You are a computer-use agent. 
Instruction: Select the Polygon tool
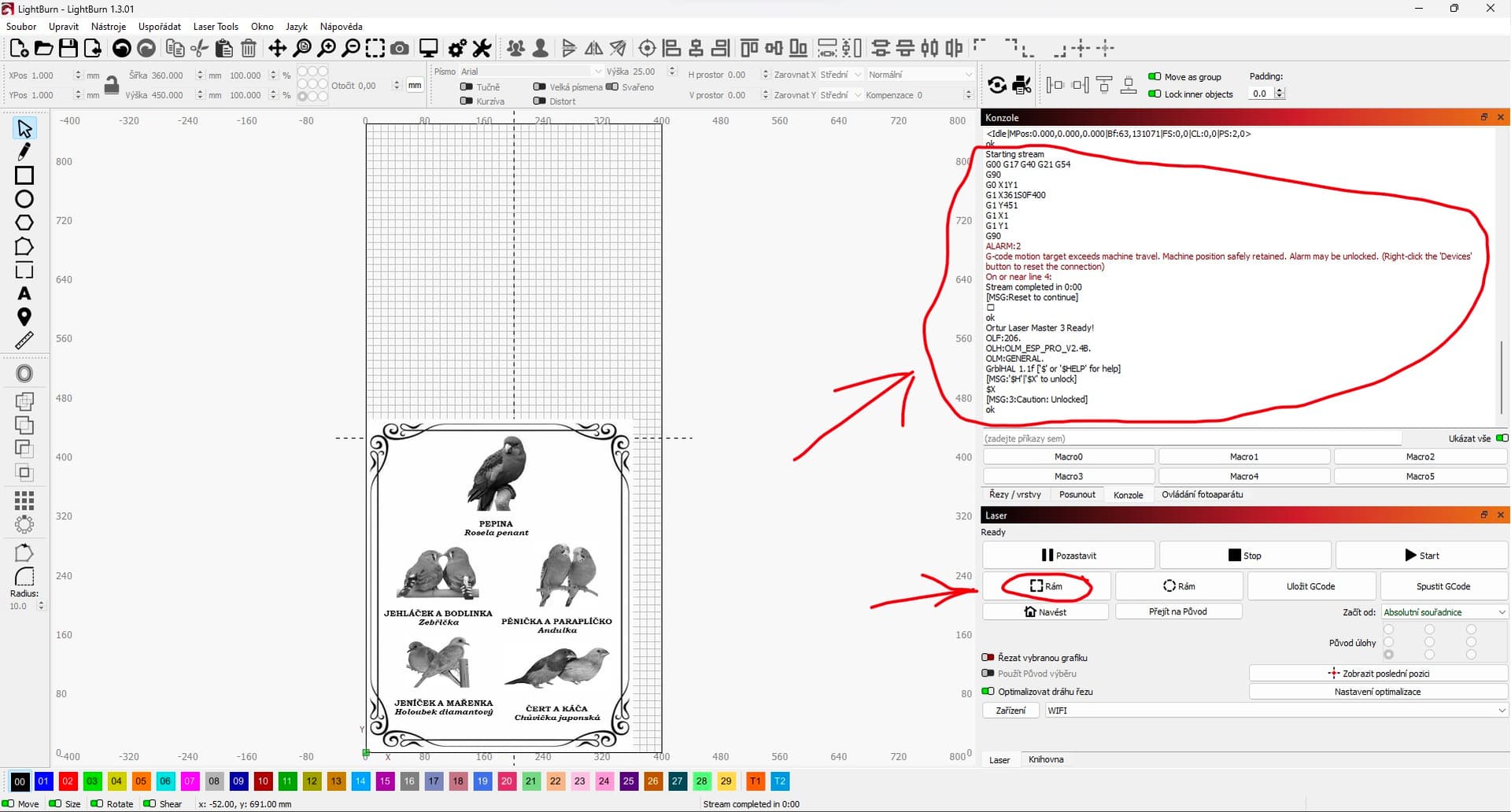pos(24,223)
